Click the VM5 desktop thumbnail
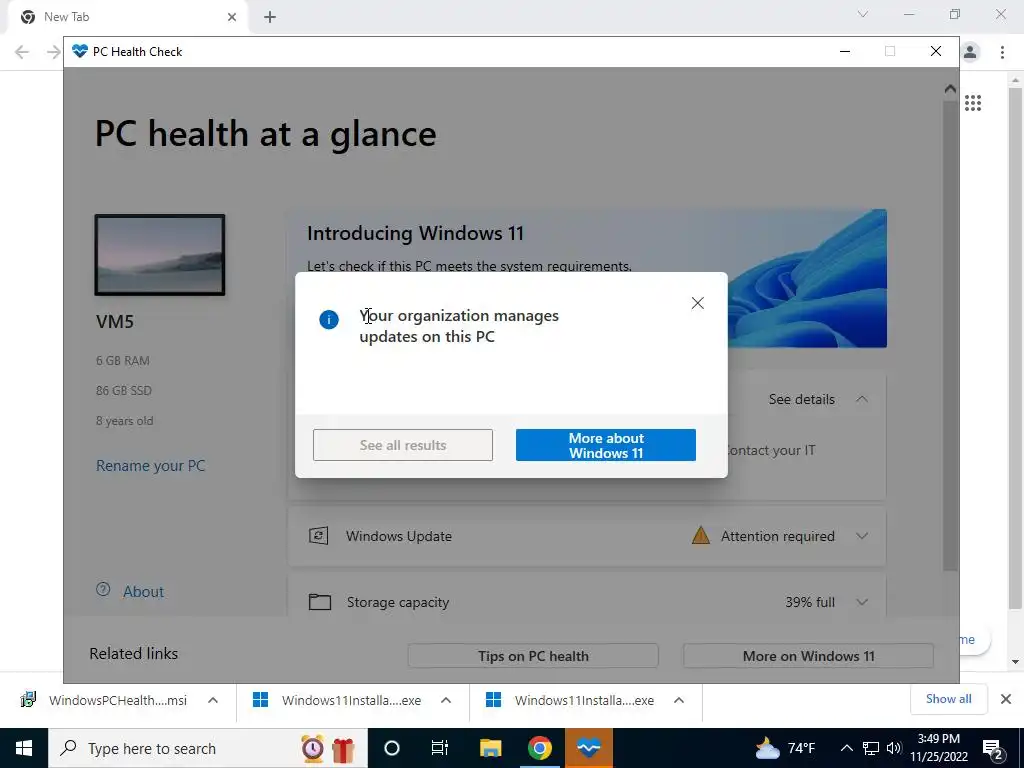1024x768 pixels. click(x=160, y=255)
